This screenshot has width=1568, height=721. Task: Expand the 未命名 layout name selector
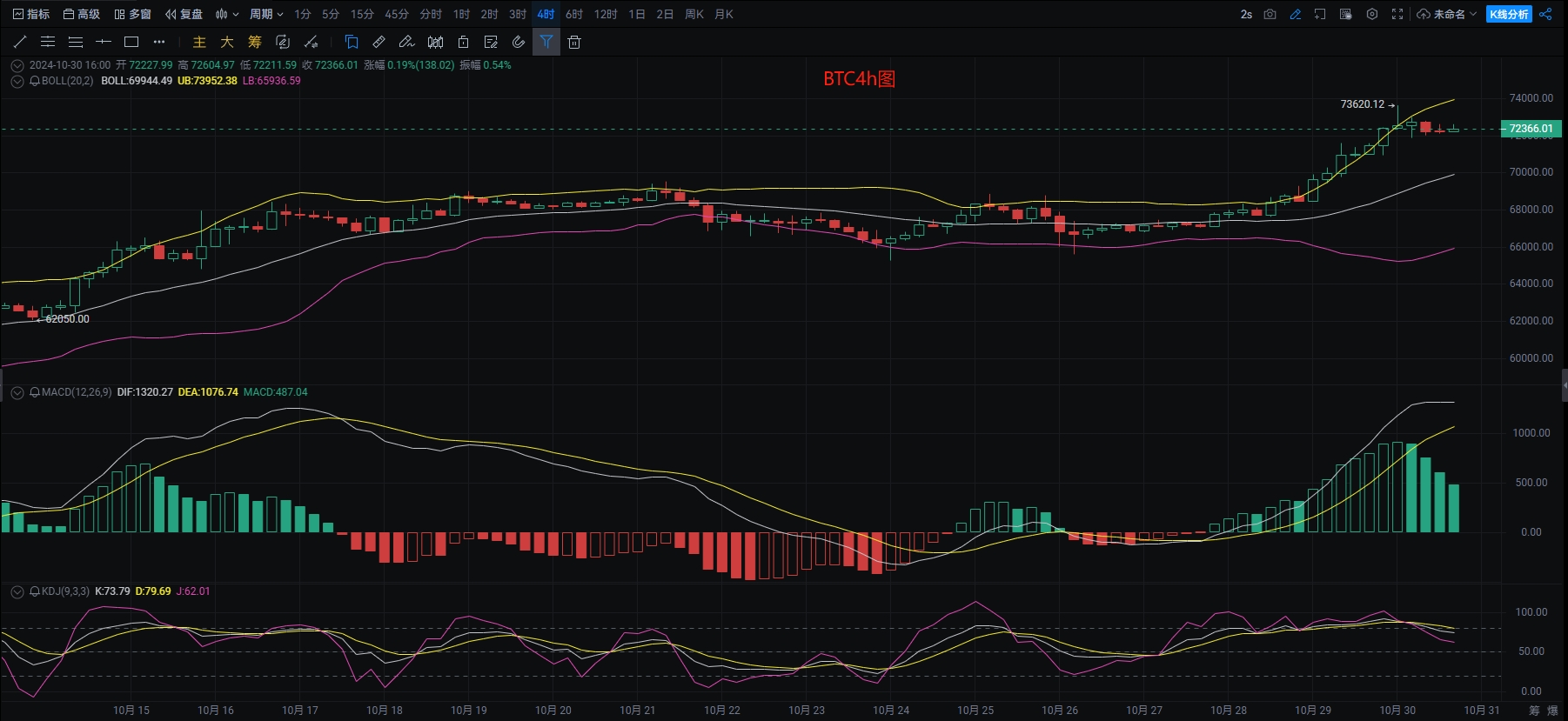point(1448,14)
